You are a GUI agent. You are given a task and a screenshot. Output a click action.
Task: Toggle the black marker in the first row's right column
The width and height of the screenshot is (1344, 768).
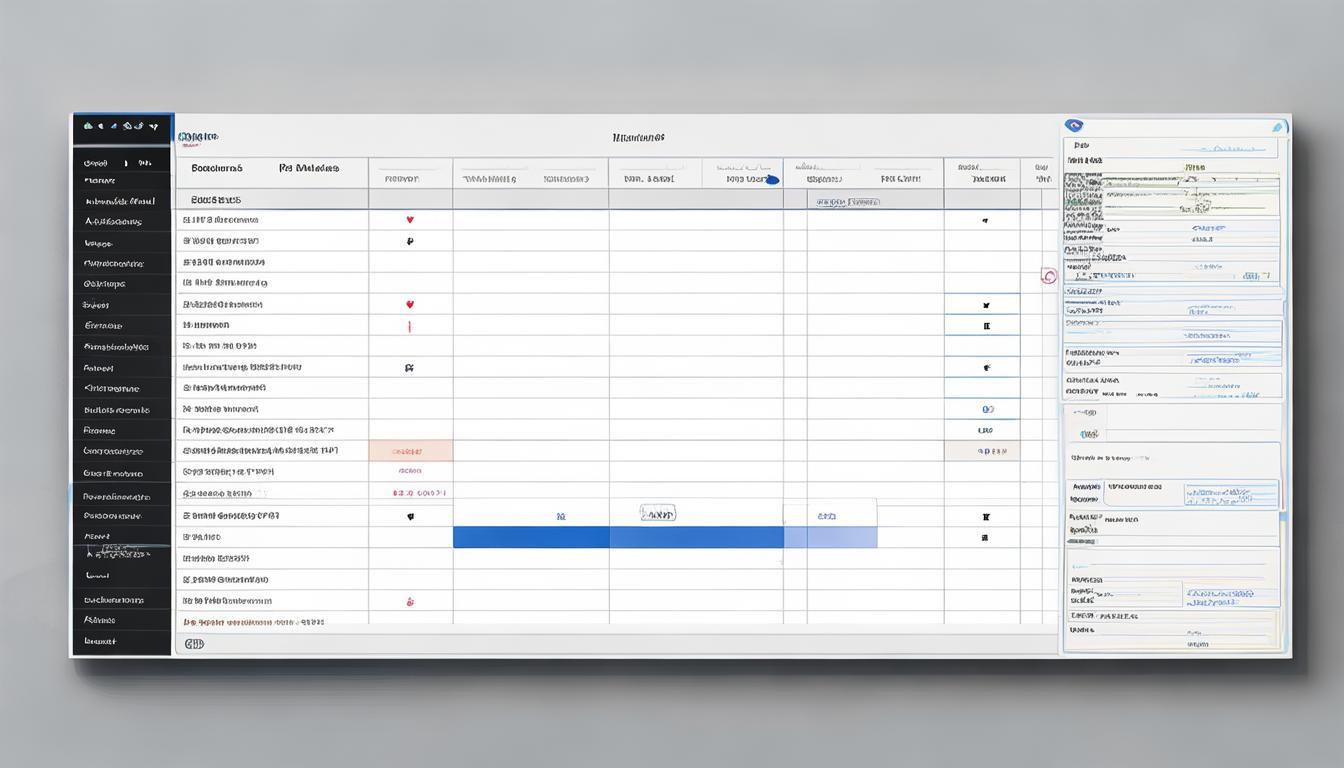click(x=985, y=220)
